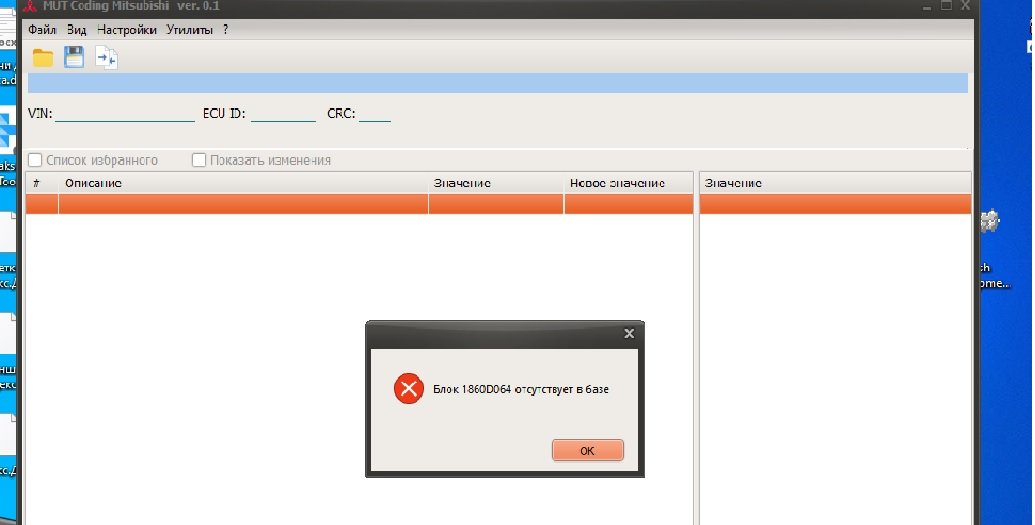Open the Вид menu
The width and height of the screenshot is (1035, 525).
pos(77,30)
